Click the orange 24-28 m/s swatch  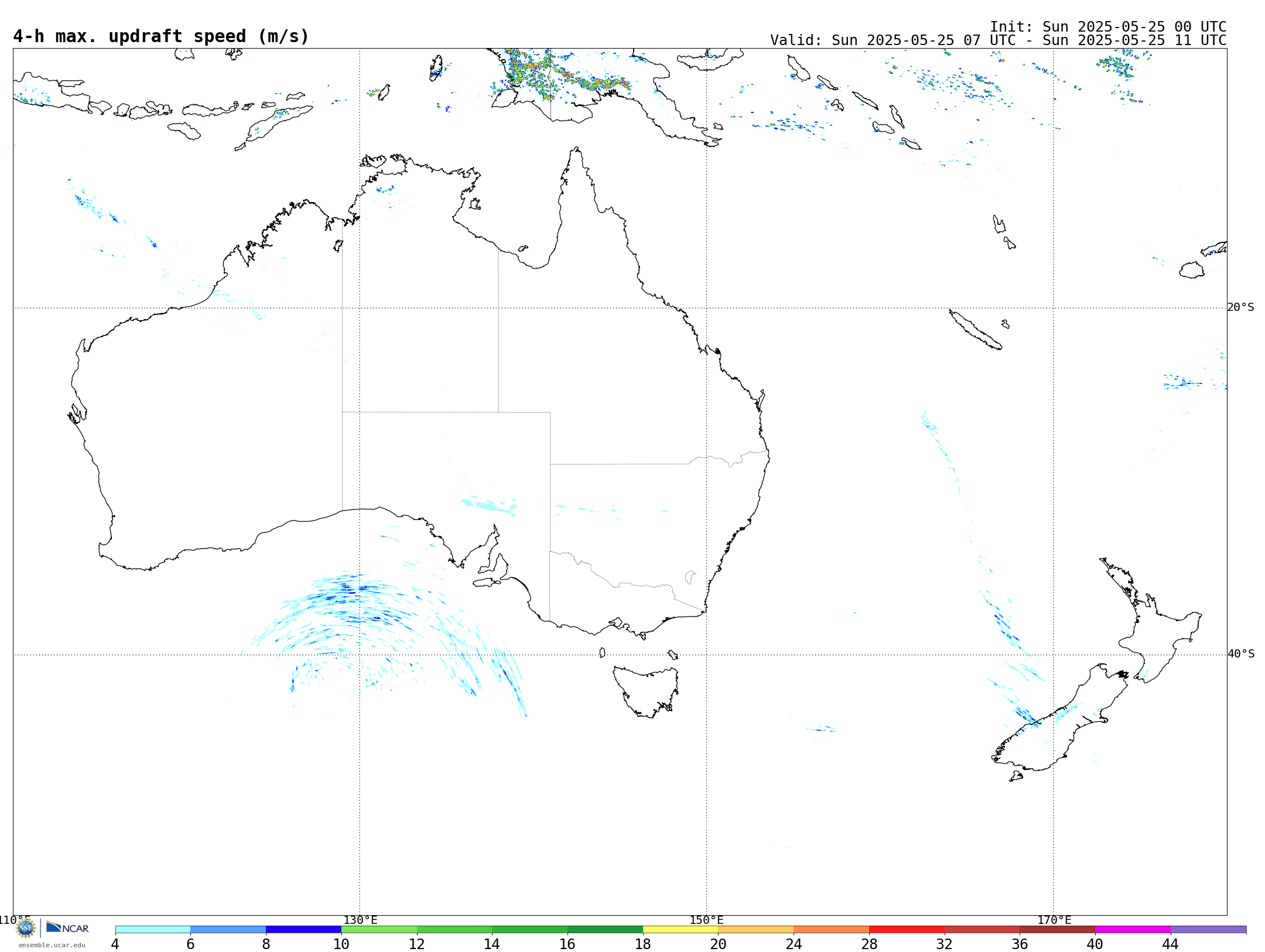(x=831, y=929)
